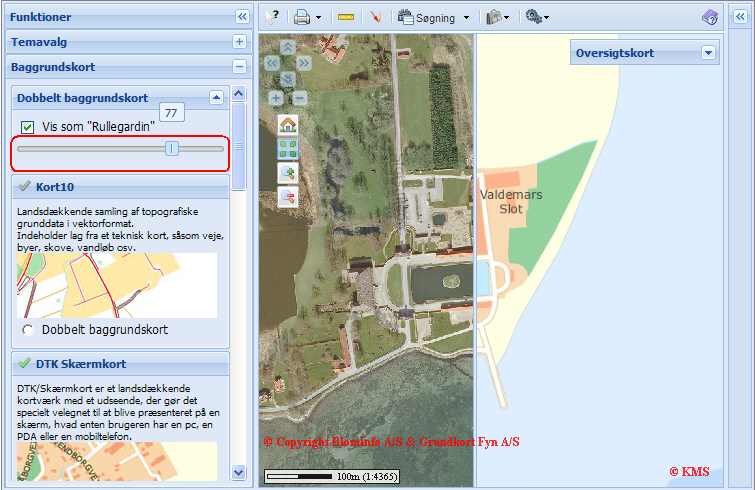Open the Kort10 preview thumbnail
This screenshot has height=490, width=755.
pyautogui.click(x=117, y=285)
